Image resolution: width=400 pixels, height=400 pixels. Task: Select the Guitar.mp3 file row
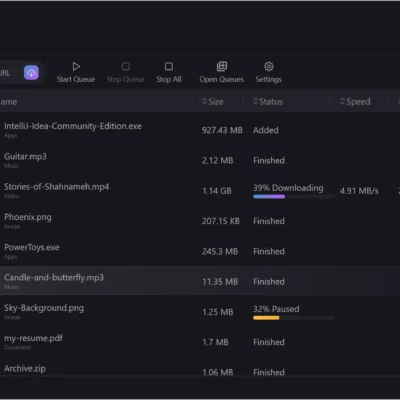(x=200, y=160)
